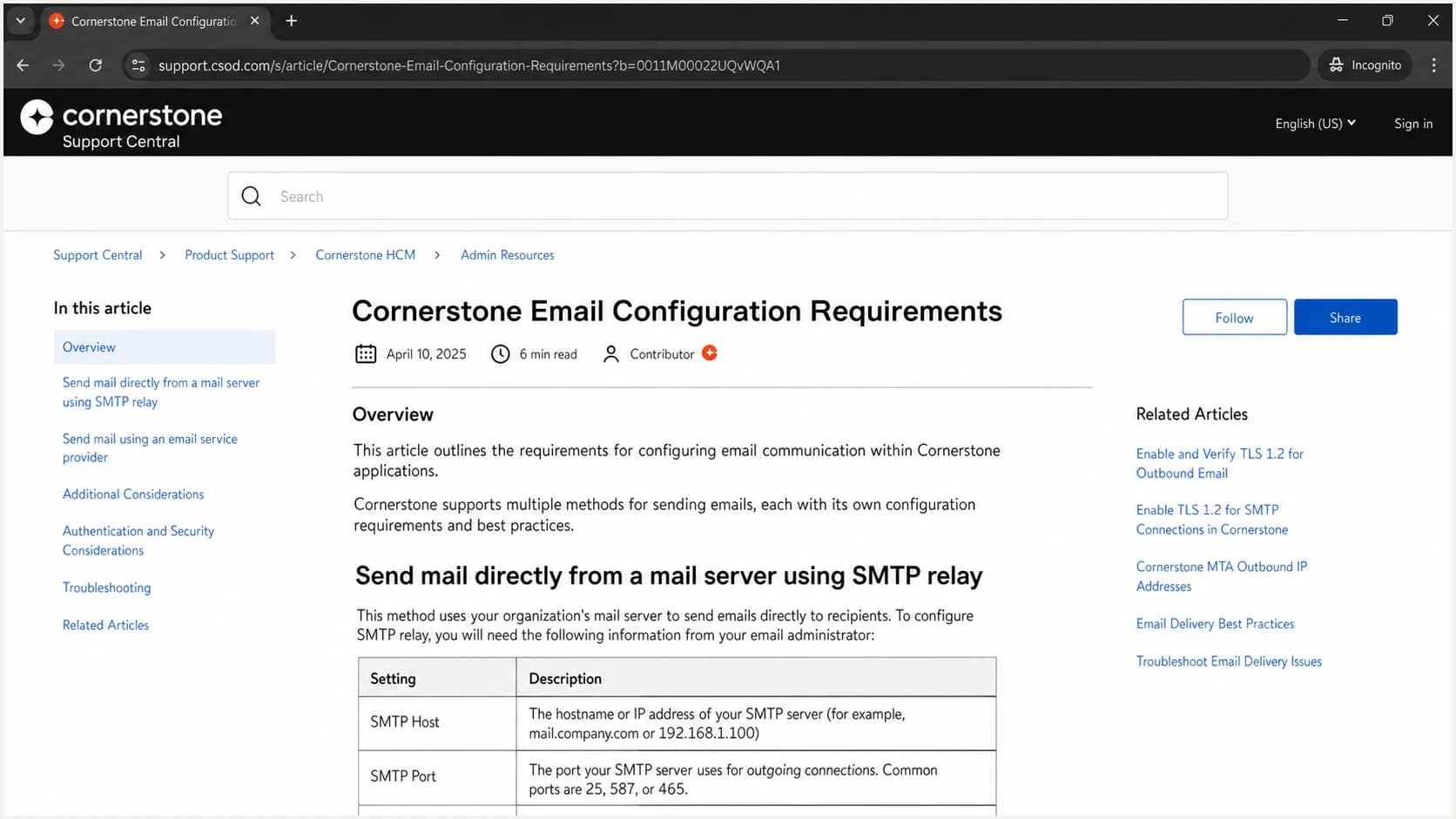
Task: Click the Setting column header
Action: click(x=437, y=678)
